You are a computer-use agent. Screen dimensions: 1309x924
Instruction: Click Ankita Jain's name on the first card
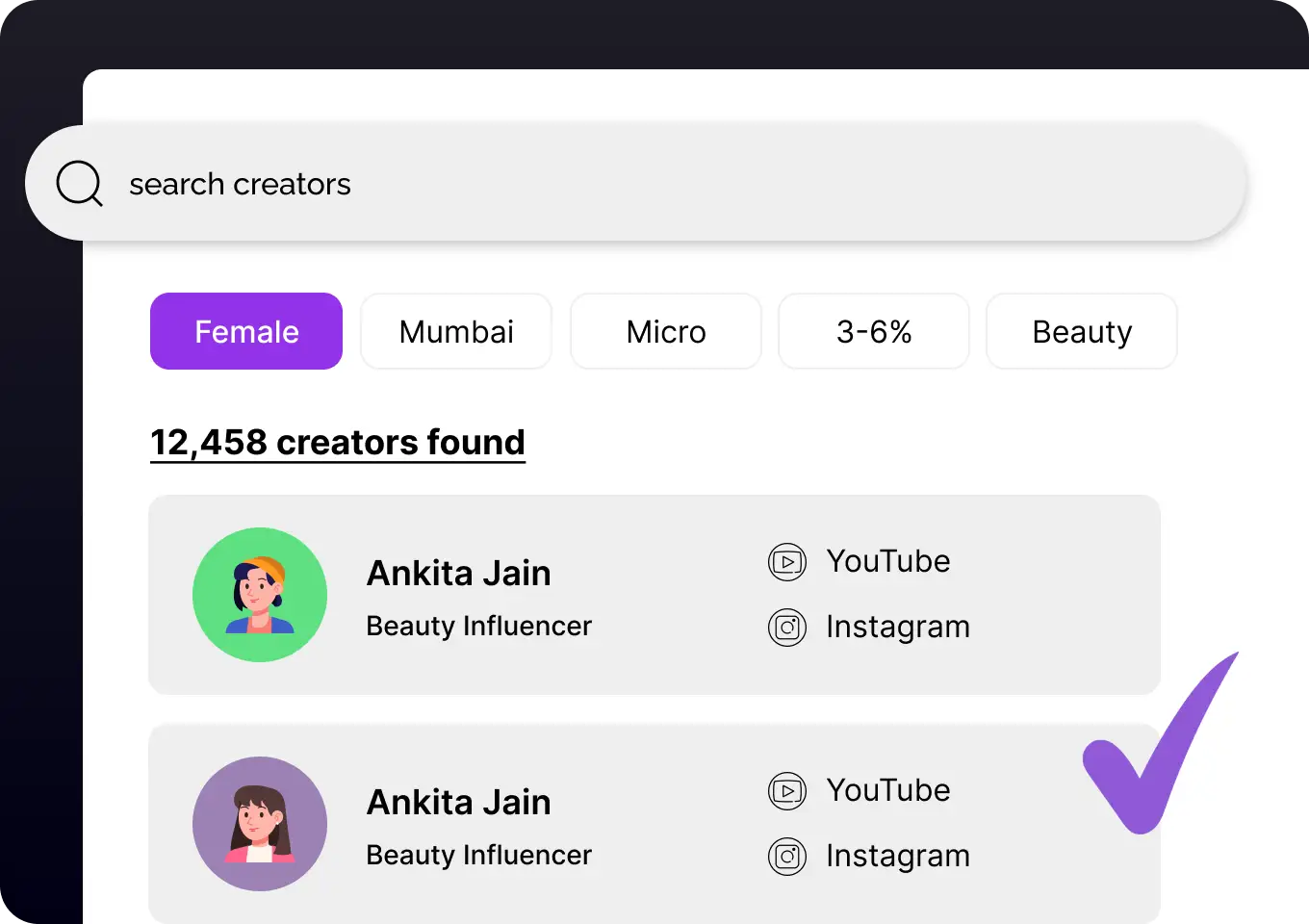pyautogui.click(x=458, y=573)
